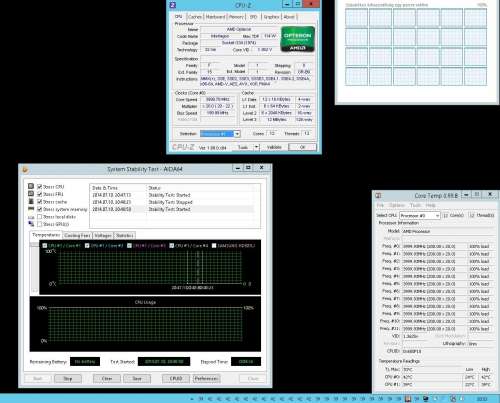Click the Status column header in AIDA64 log

(203, 188)
